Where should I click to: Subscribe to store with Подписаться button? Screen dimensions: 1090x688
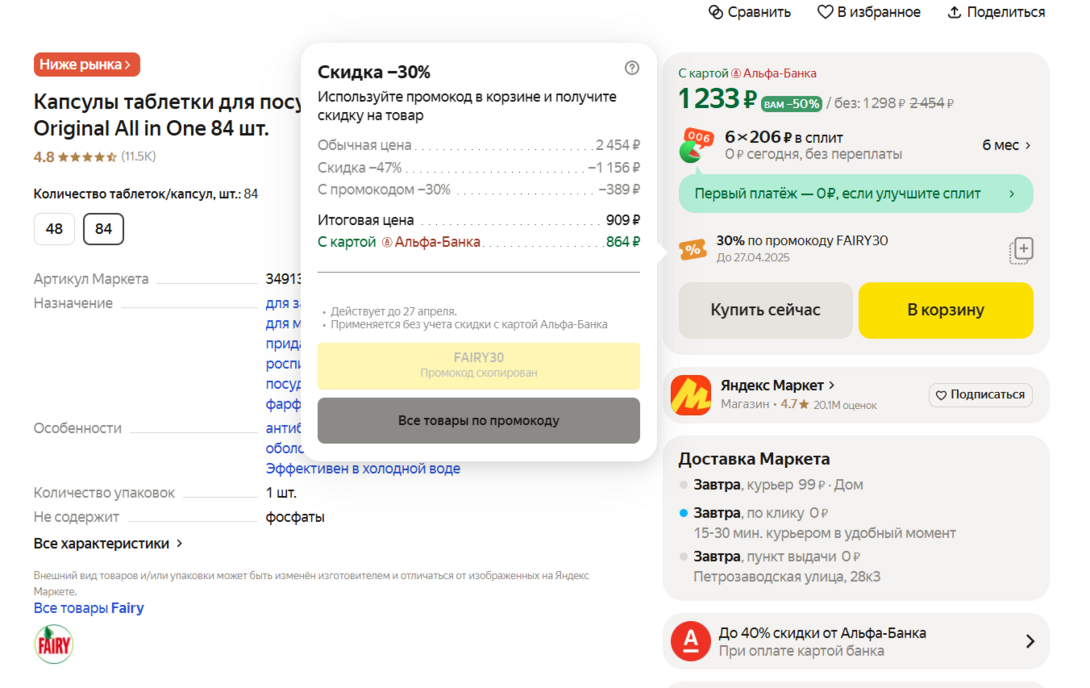click(x=980, y=395)
